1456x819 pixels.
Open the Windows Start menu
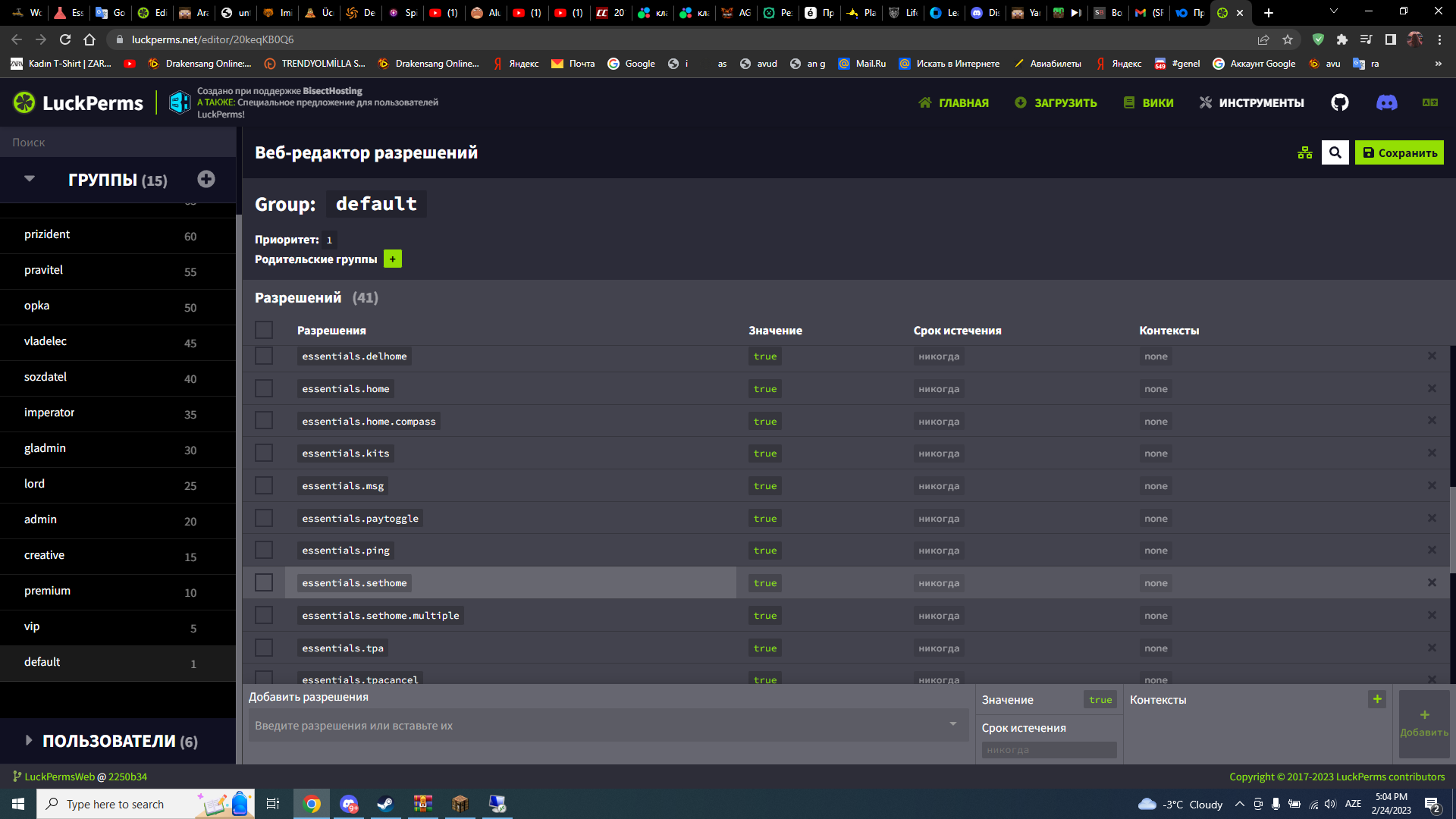pos(18,804)
